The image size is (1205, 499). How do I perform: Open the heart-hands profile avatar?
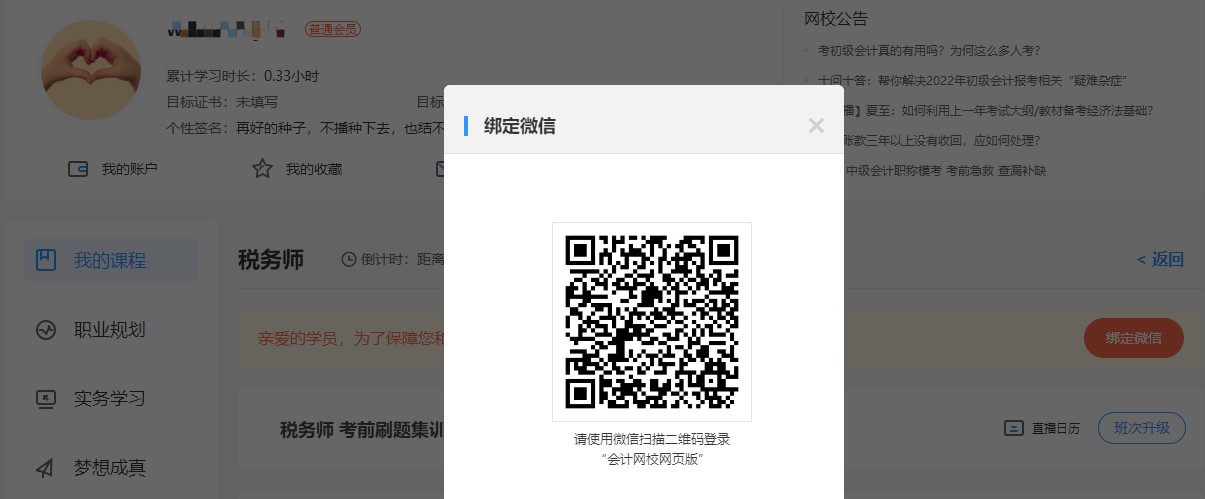click(x=91, y=70)
